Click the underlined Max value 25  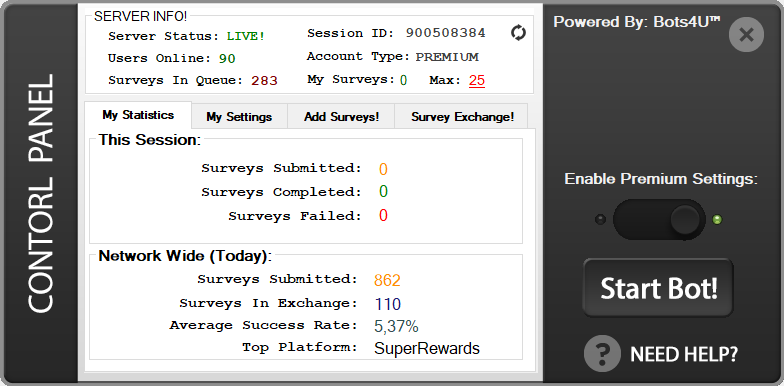(476, 80)
